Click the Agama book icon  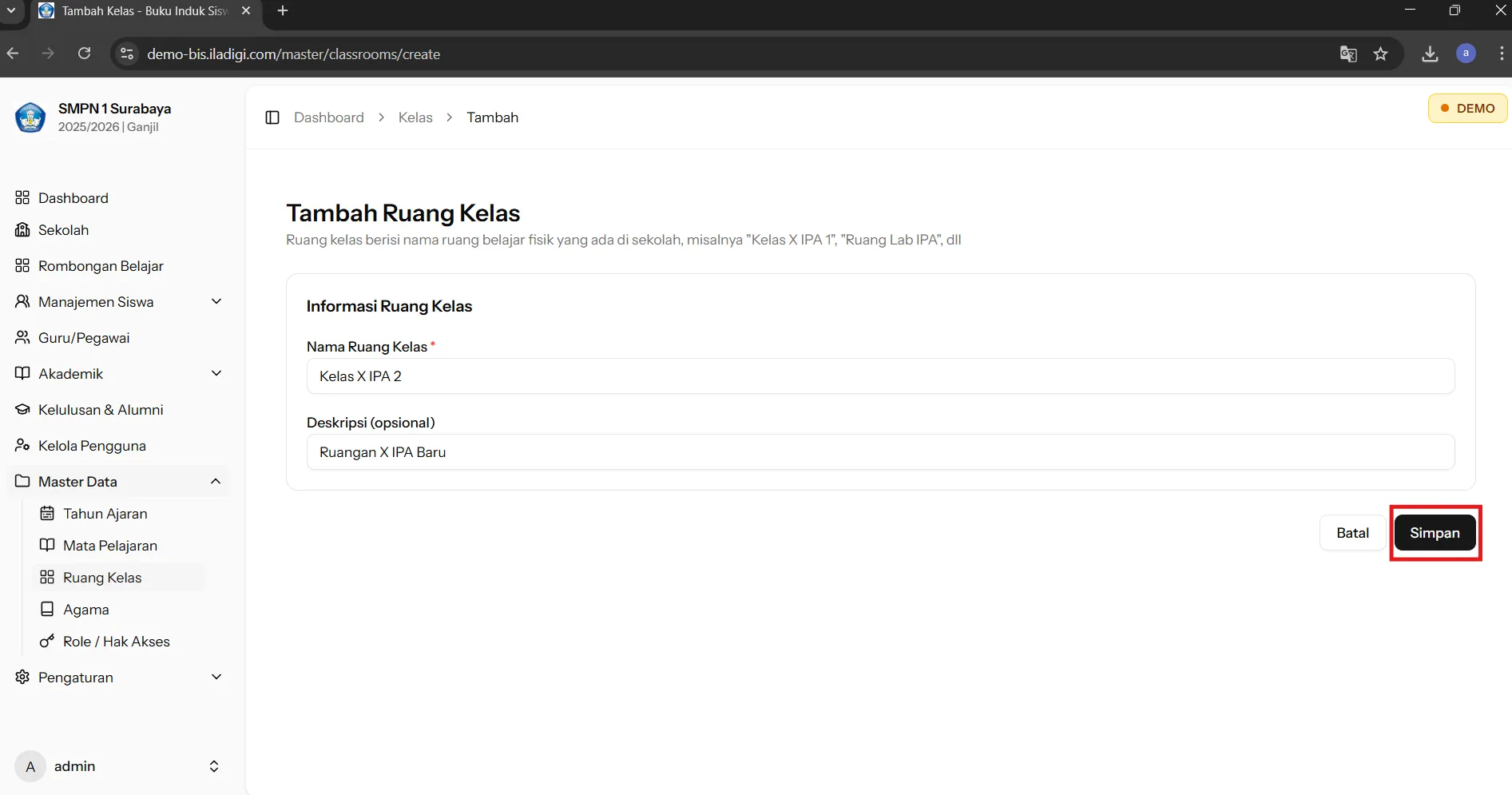click(47, 609)
